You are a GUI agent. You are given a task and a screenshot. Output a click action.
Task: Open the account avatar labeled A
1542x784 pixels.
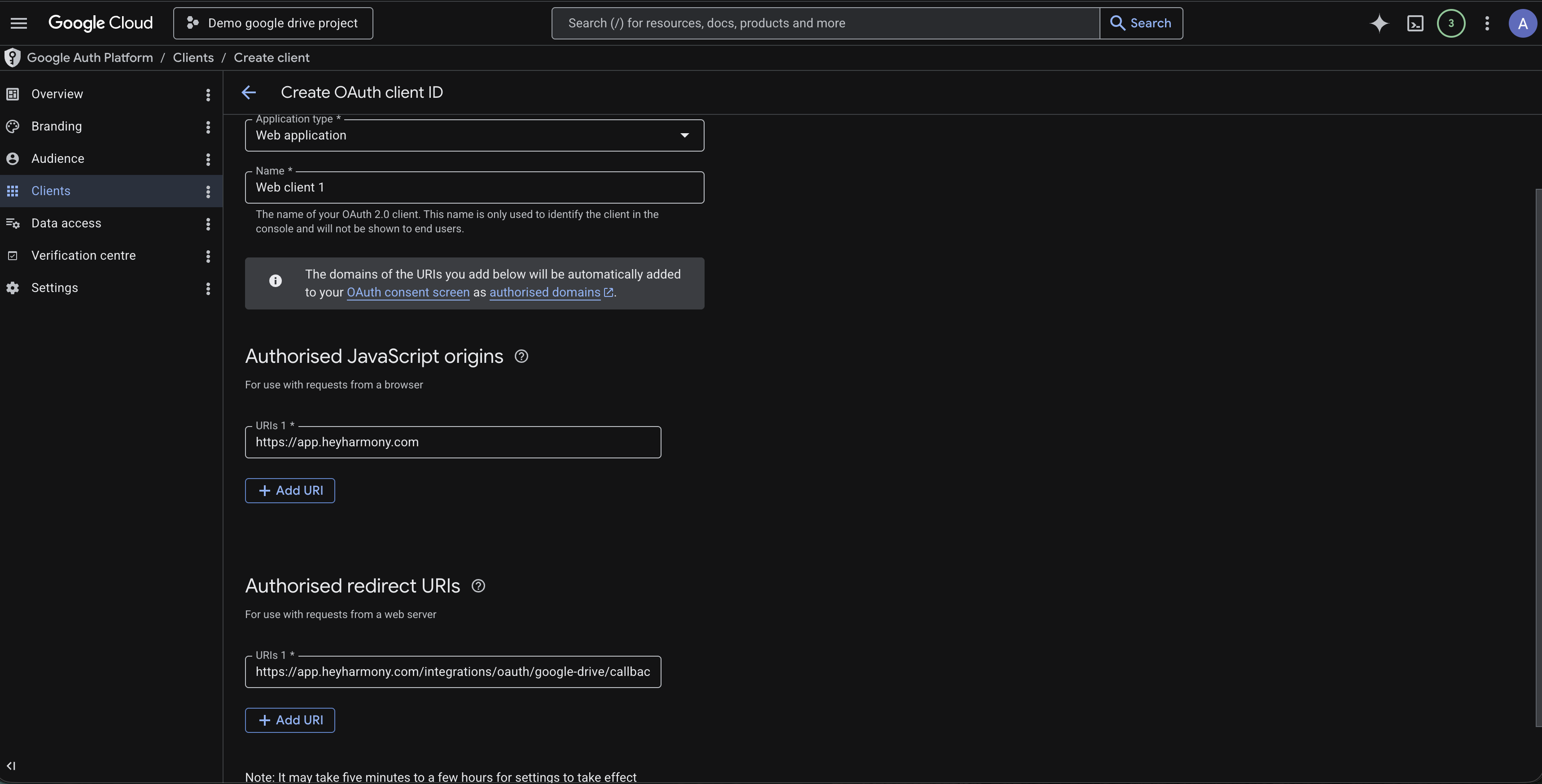click(x=1522, y=23)
